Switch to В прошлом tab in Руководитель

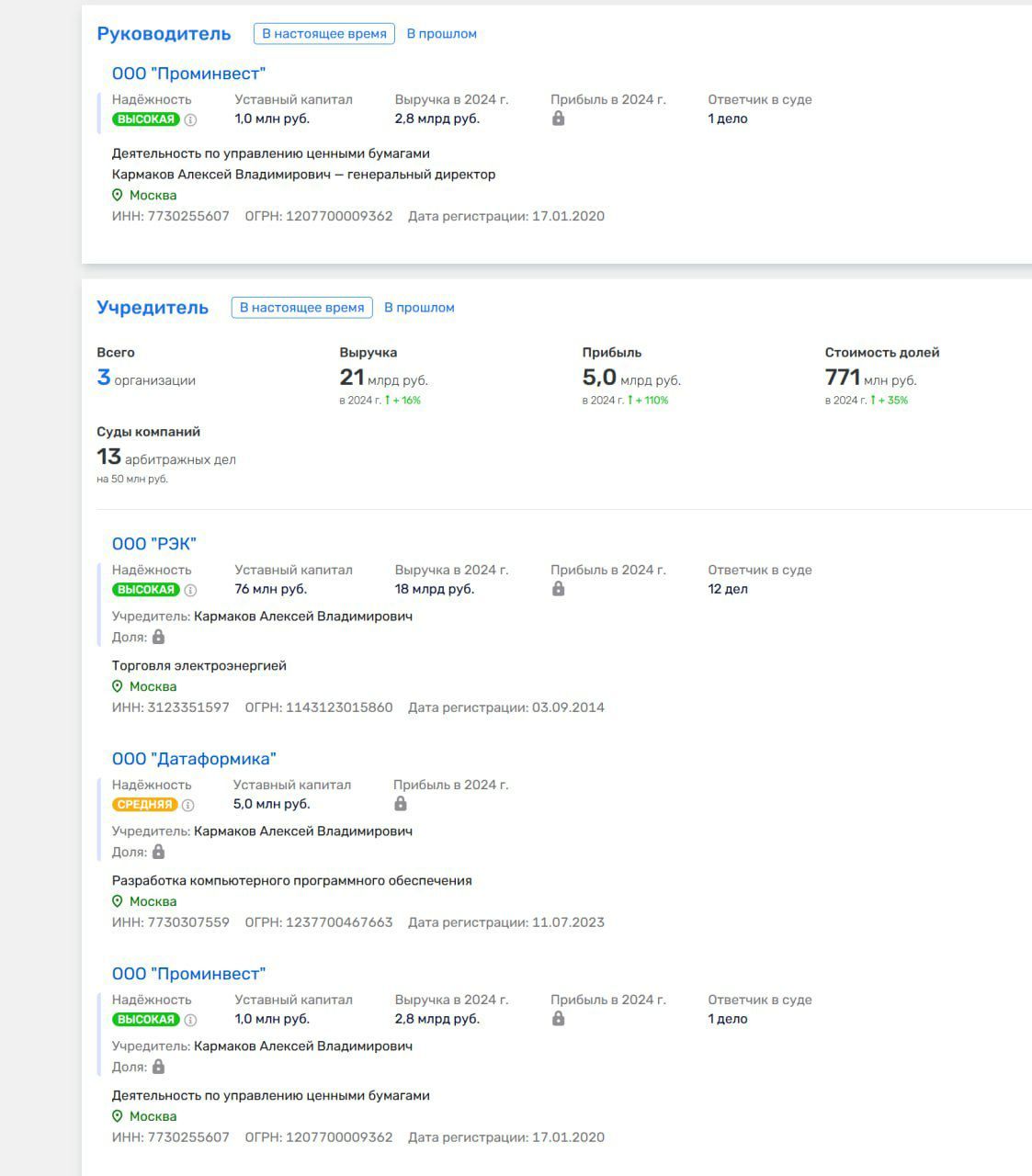[x=441, y=34]
